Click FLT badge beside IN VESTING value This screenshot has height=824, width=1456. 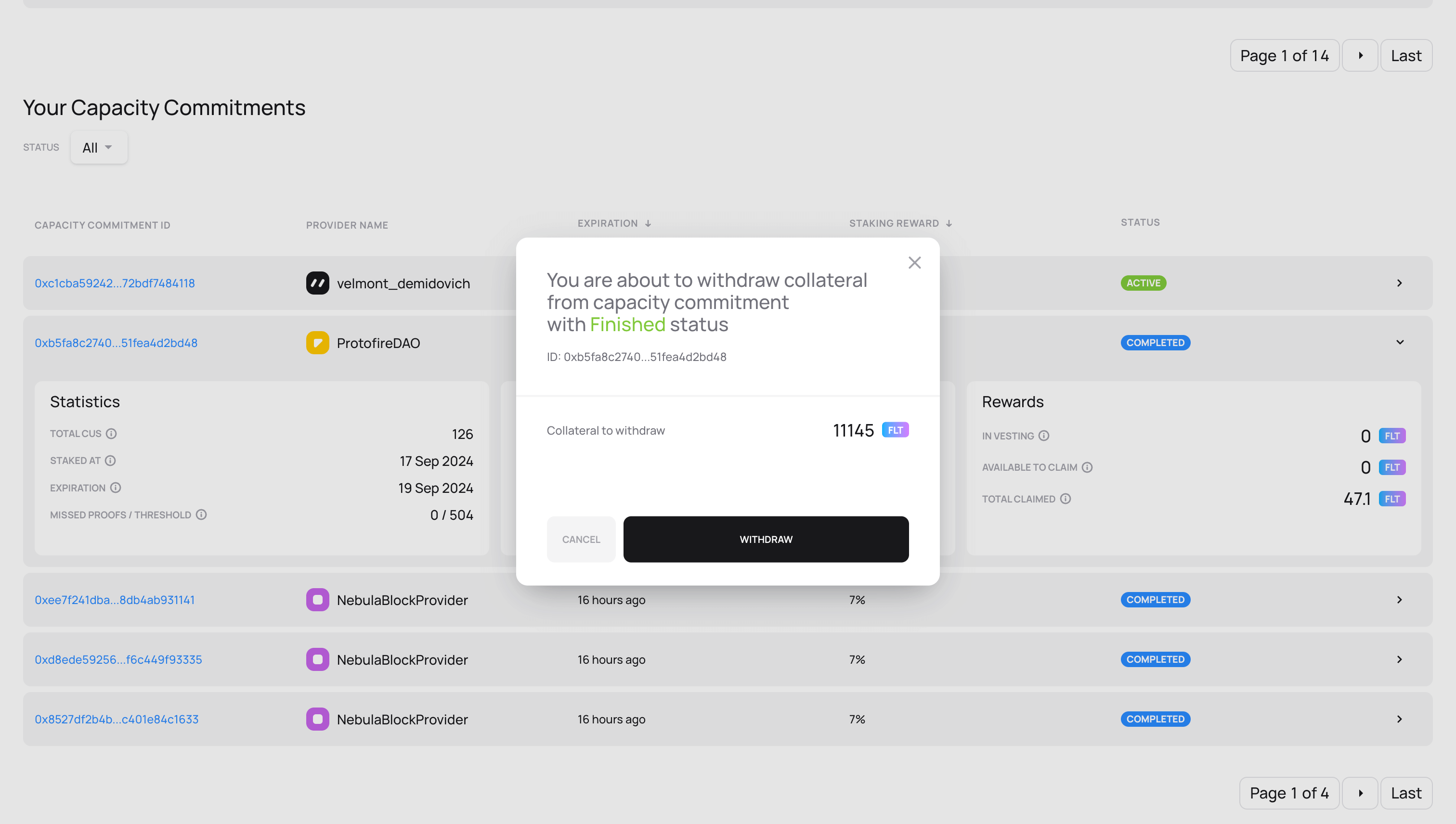[1392, 436]
